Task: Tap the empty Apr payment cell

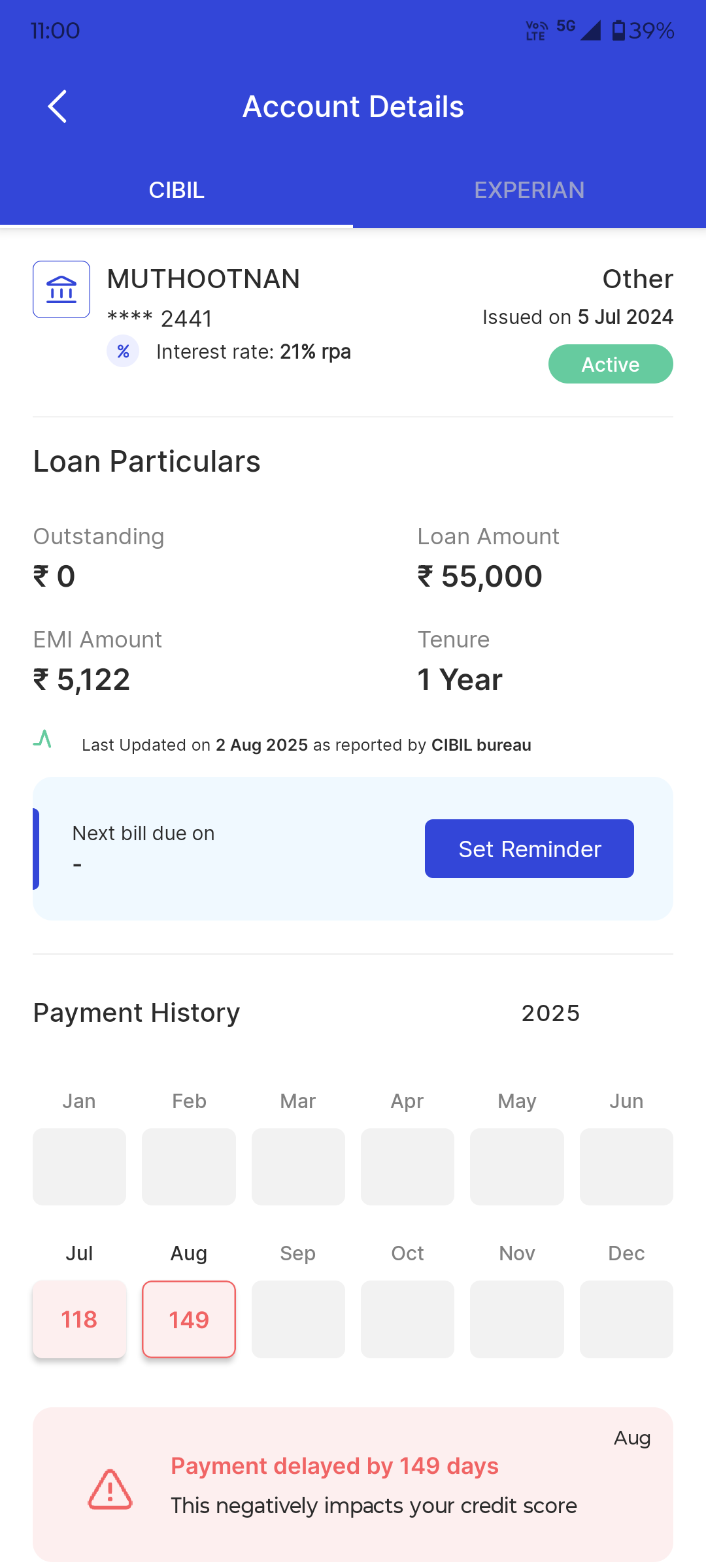Action: (x=407, y=1166)
